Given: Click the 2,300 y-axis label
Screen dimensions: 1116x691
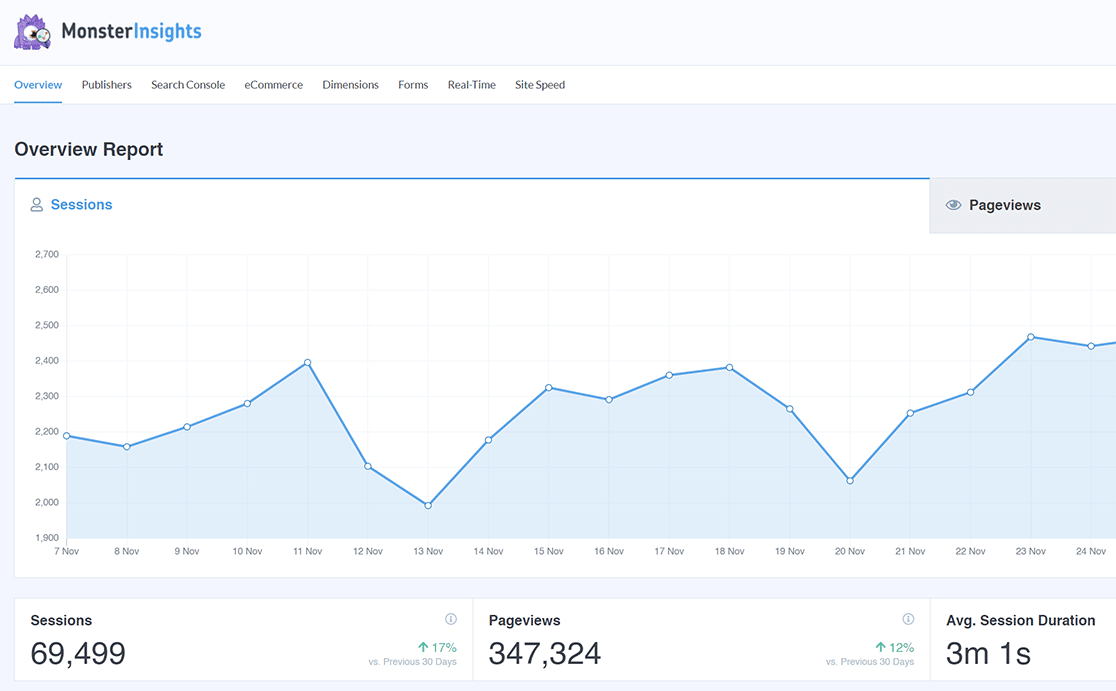Looking at the screenshot, I should pos(47,396).
